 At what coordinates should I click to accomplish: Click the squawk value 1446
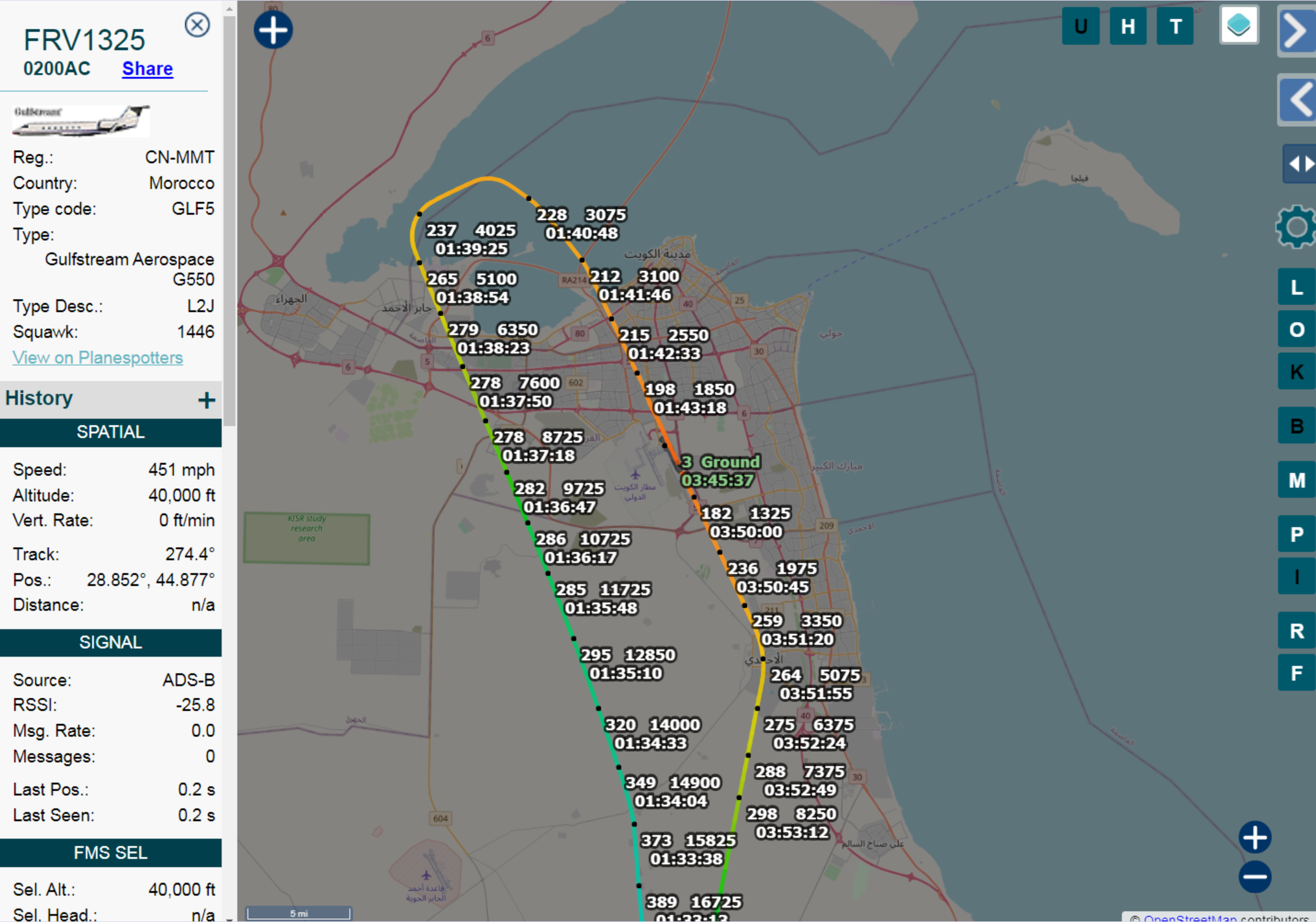click(195, 332)
